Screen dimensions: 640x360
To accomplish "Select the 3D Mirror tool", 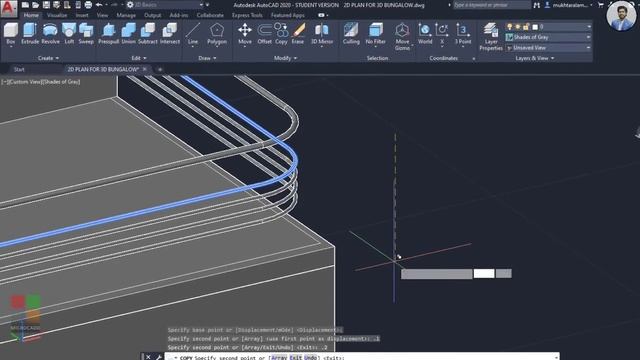I will coord(322,33).
